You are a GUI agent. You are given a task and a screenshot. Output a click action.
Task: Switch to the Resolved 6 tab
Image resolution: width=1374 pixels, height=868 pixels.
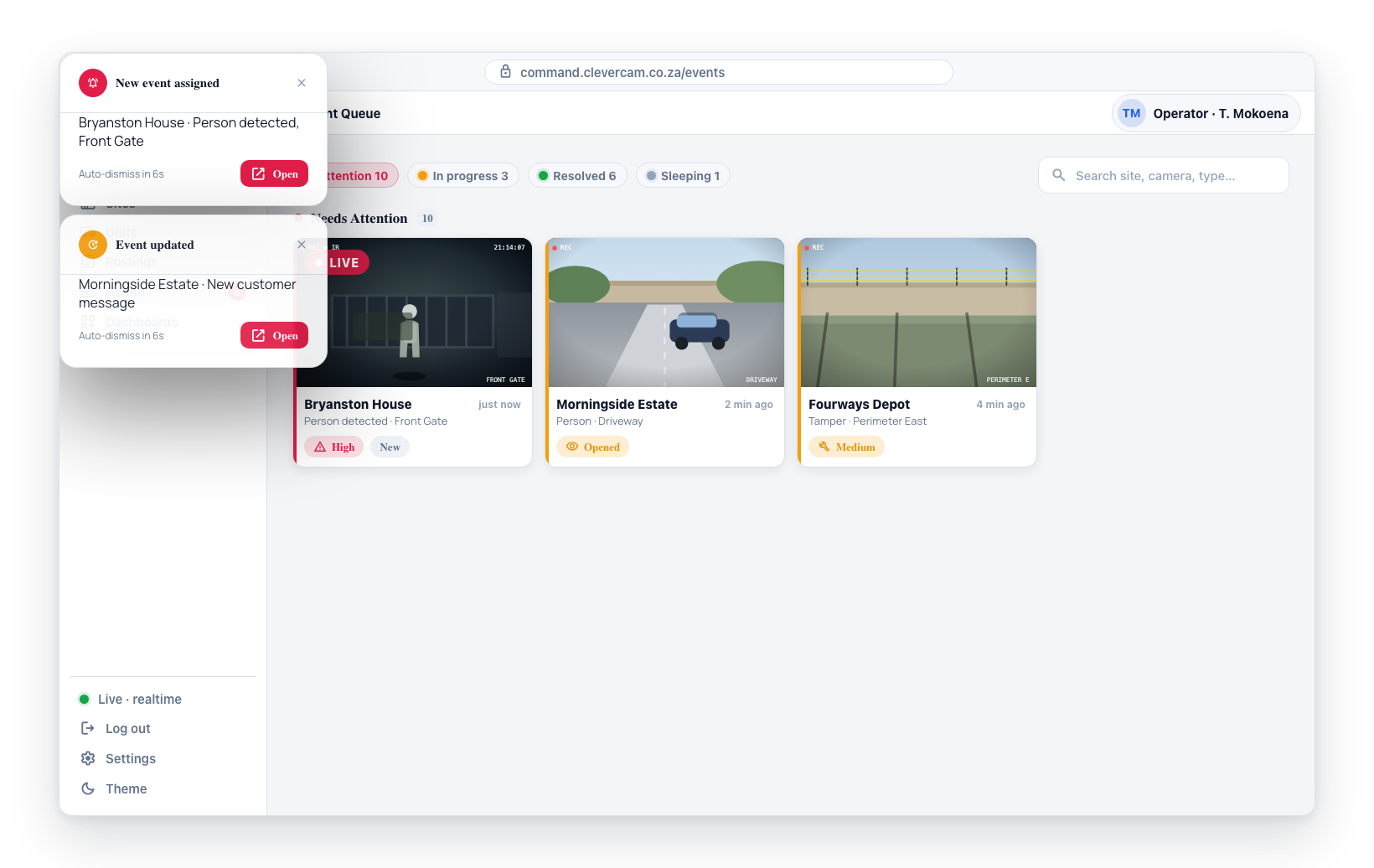[577, 175]
